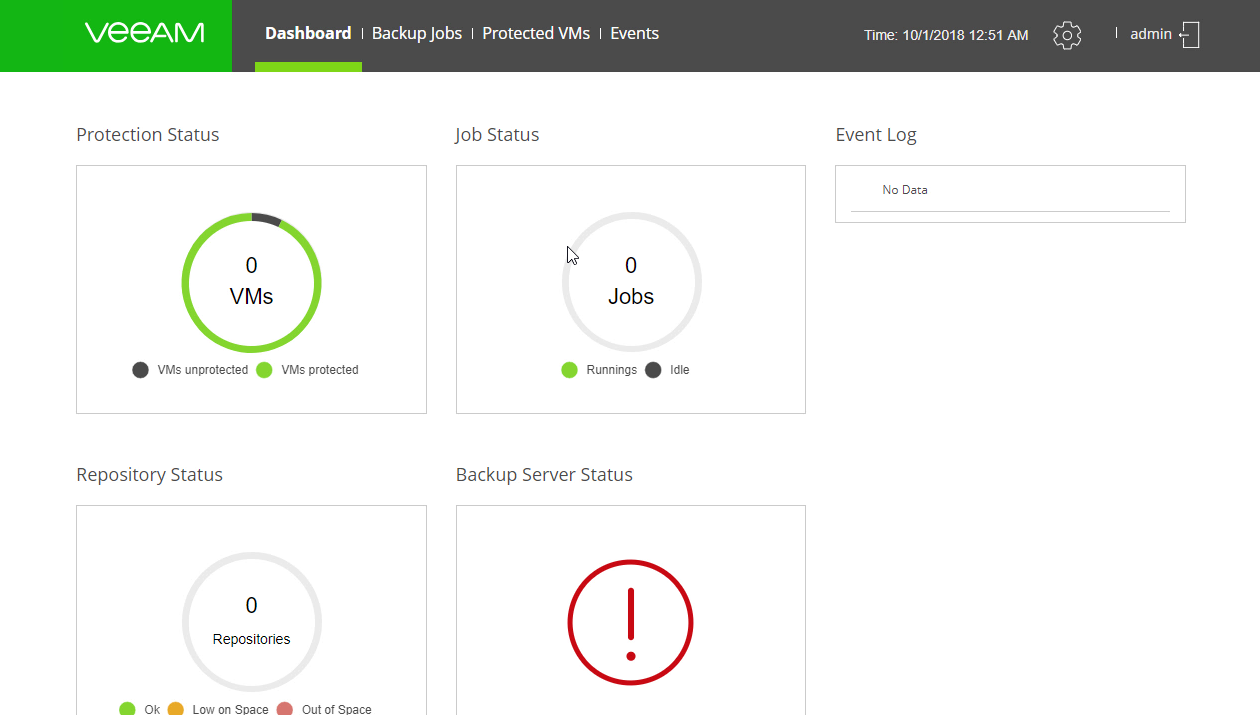Click the Runnings legend label

tap(612, 370)
